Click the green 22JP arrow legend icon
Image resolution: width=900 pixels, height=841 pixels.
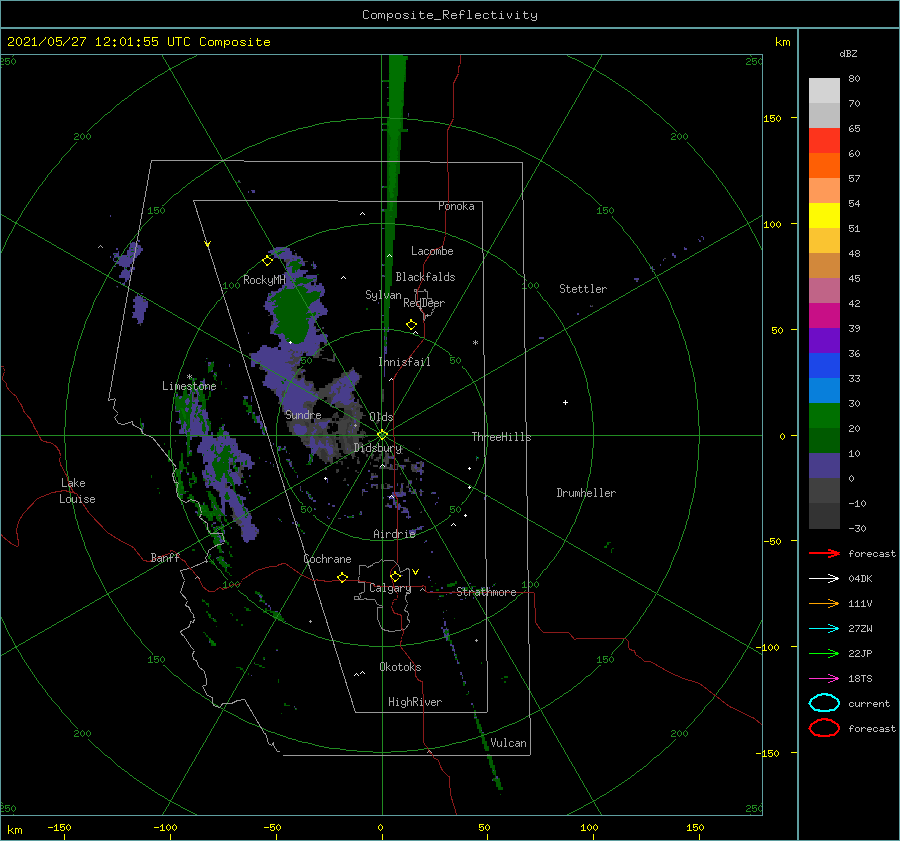pos(824,653)
